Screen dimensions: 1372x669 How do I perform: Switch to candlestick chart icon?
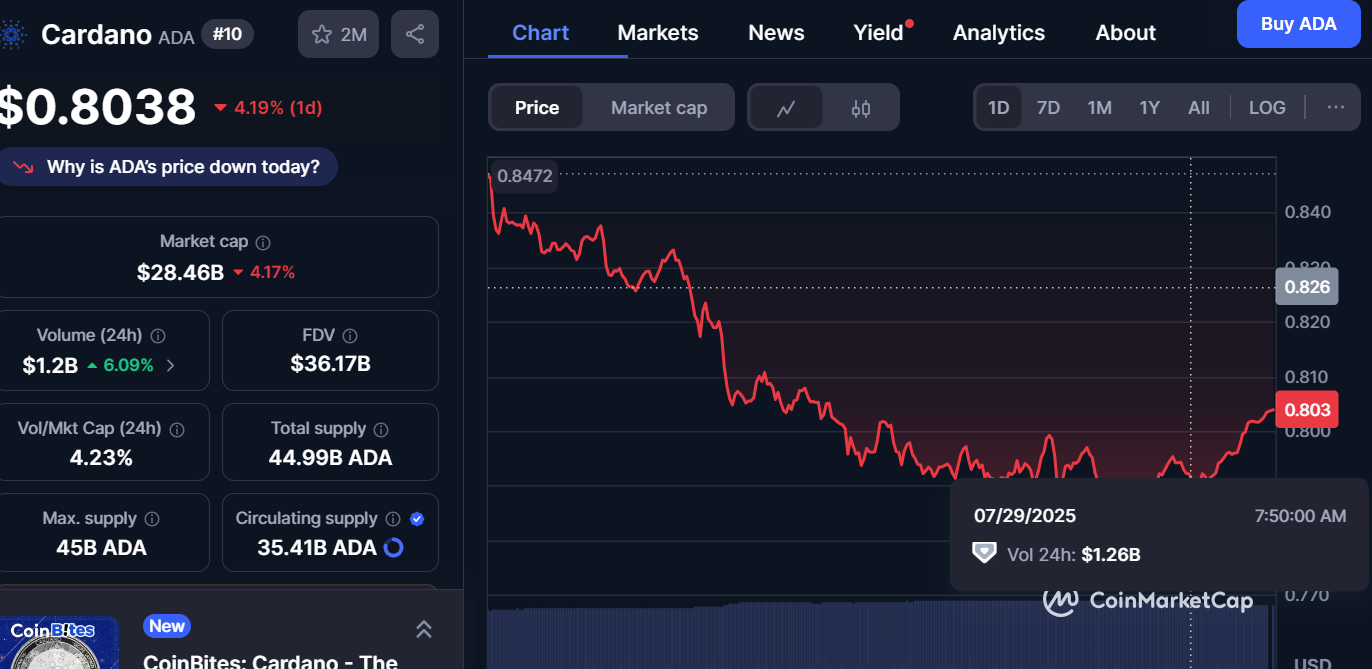tap(861, 108)
